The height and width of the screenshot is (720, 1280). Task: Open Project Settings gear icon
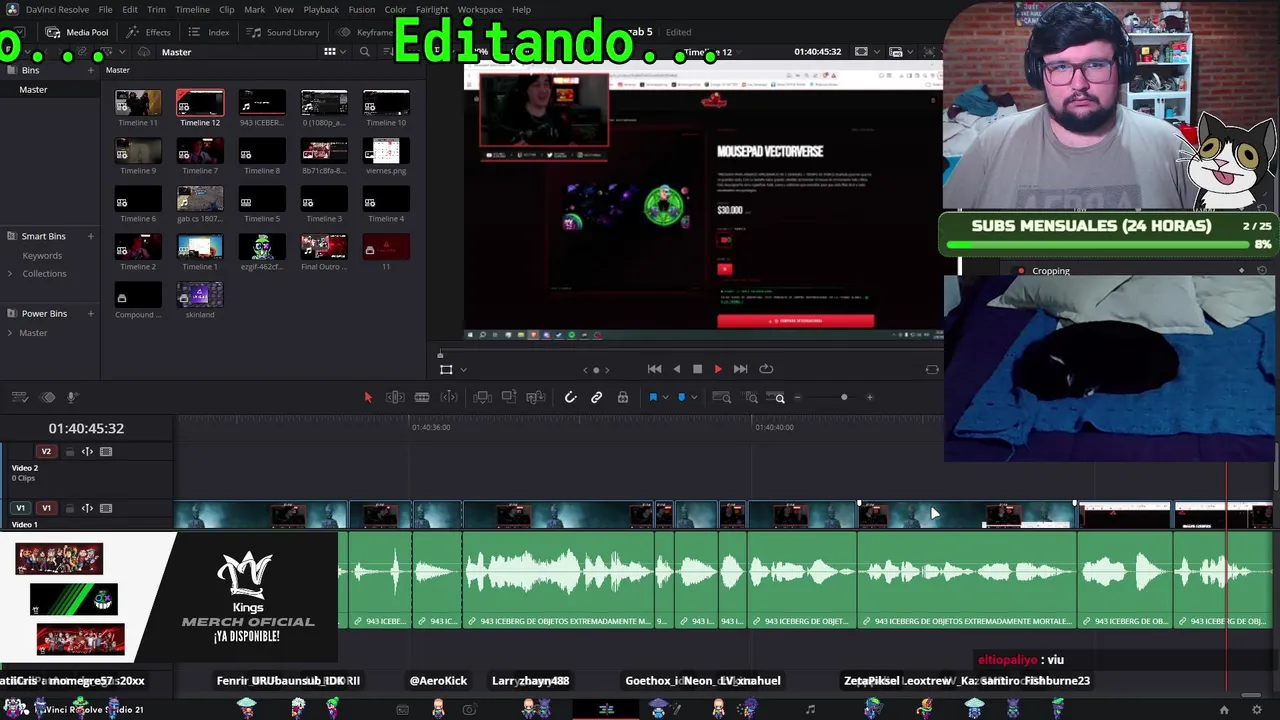pyautogui.click(x=1257, y=710)
